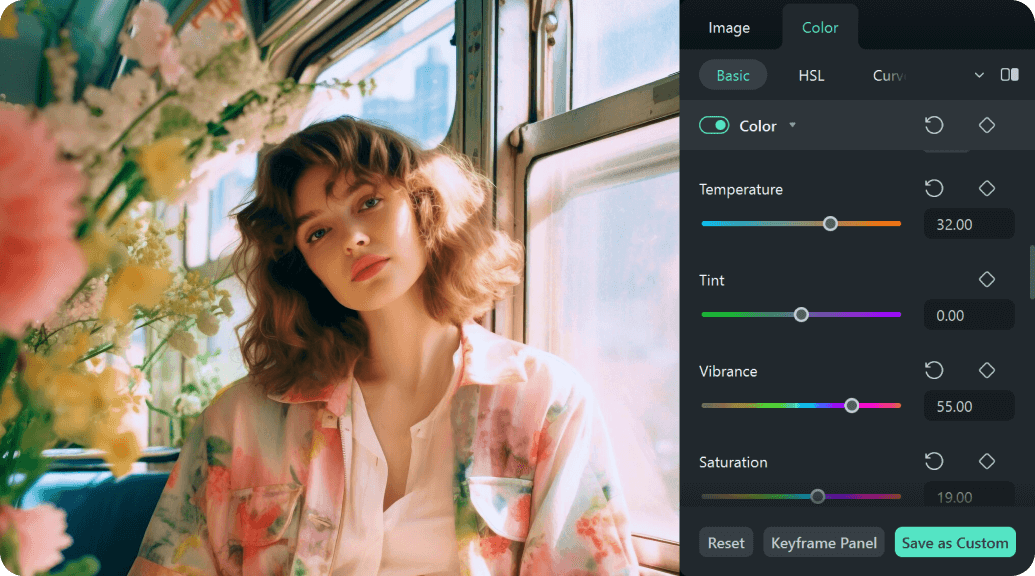Reset the Vibrance value
Image resolution: width=1035 pixels, height=576 pixels.
pos(933,371)
